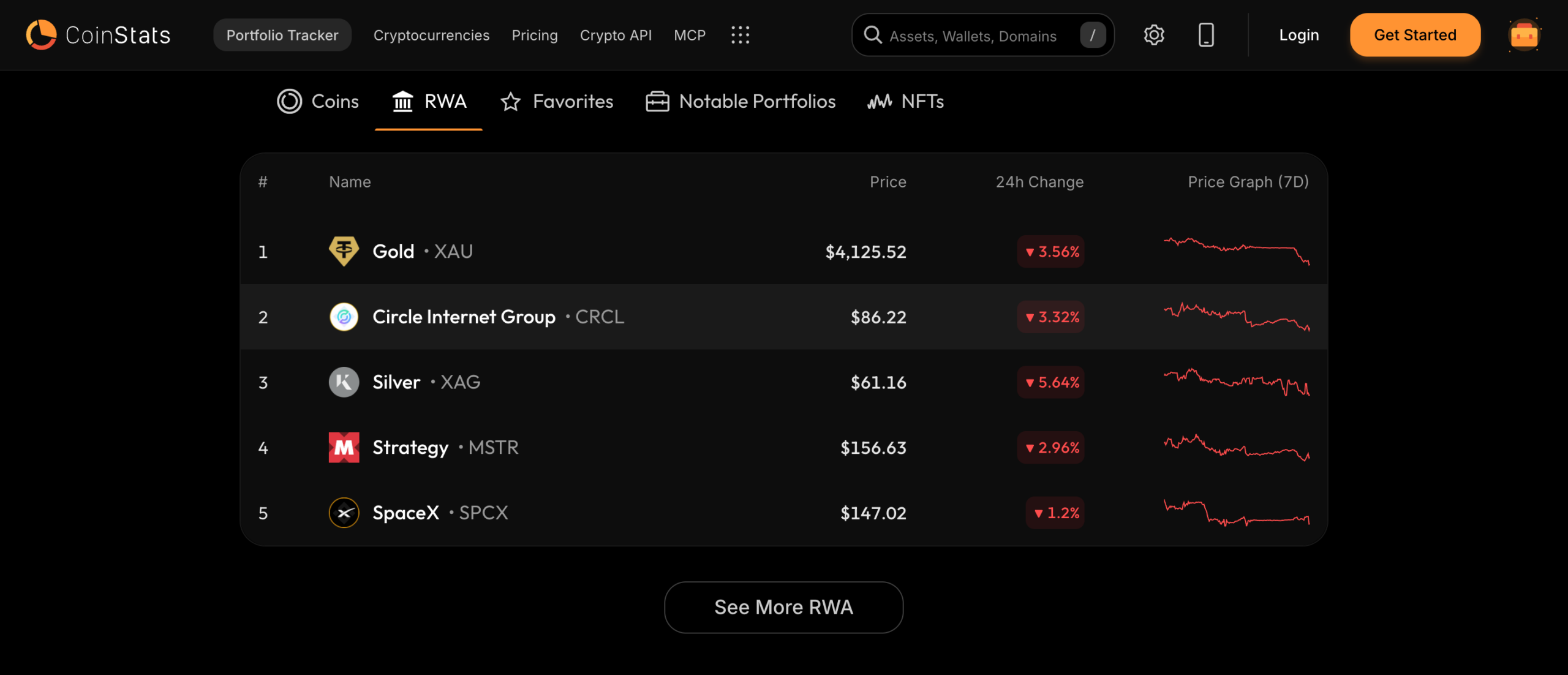Click the Login link
The image size is (1568, 675).
[1298, 35]
